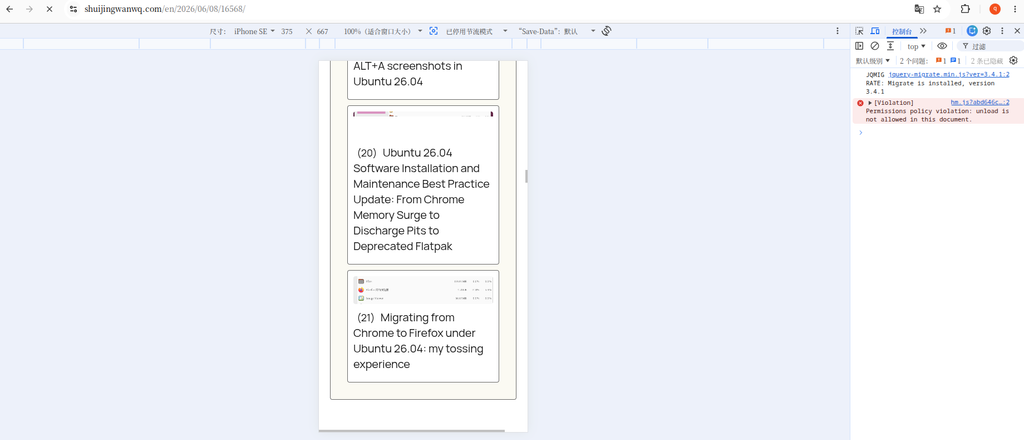The width and height of the screenshot is (1024, 440).
Task: Click the height field showing 667
Action: (323, 31)
